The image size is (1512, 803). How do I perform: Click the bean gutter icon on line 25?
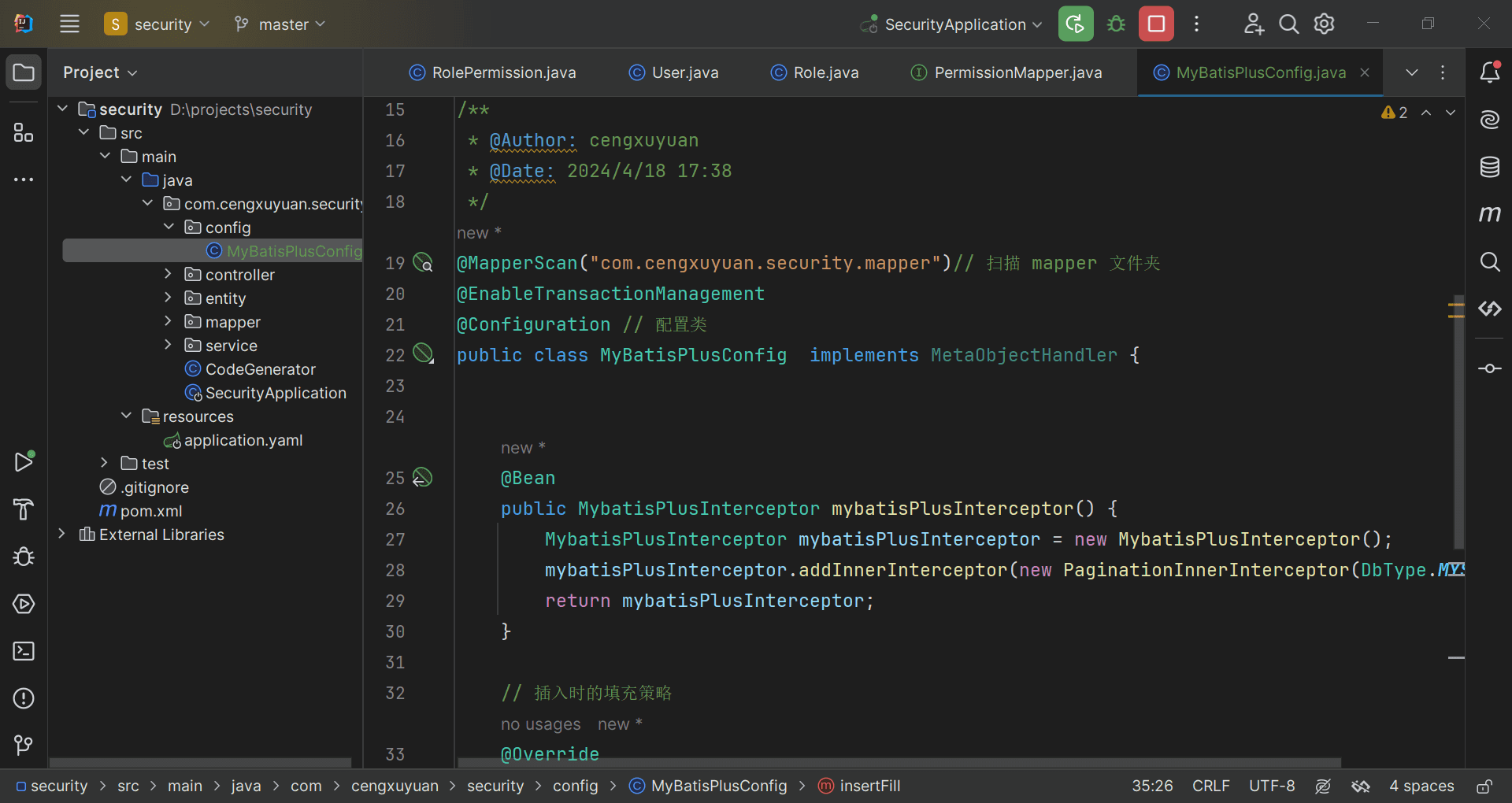pyautogui.click(x=423, y=477)
